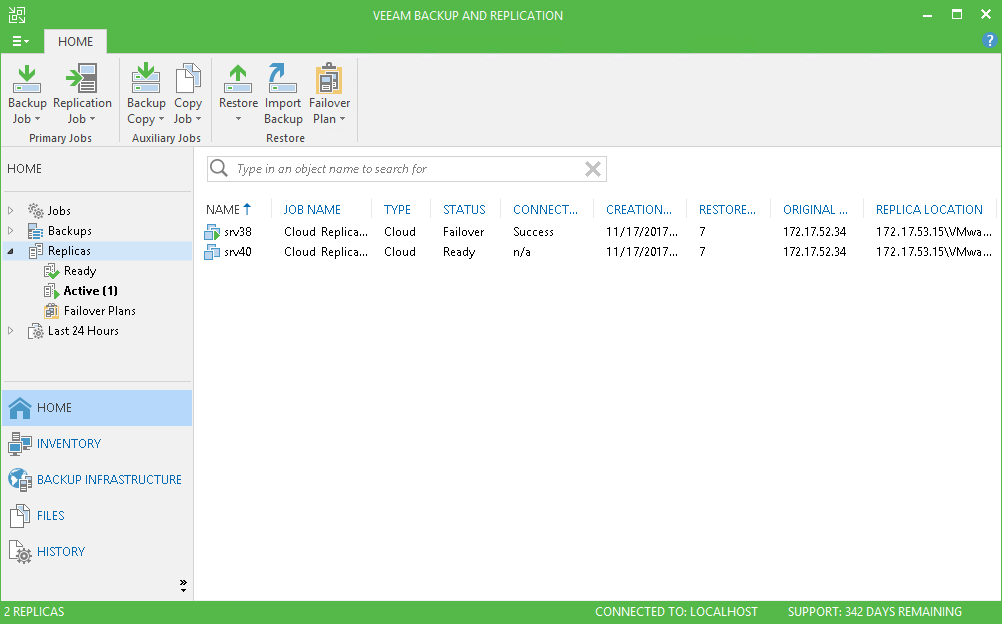Click the n/a connection cell
The height and width of the screenshot is (624, 1002).
point(521,252)
